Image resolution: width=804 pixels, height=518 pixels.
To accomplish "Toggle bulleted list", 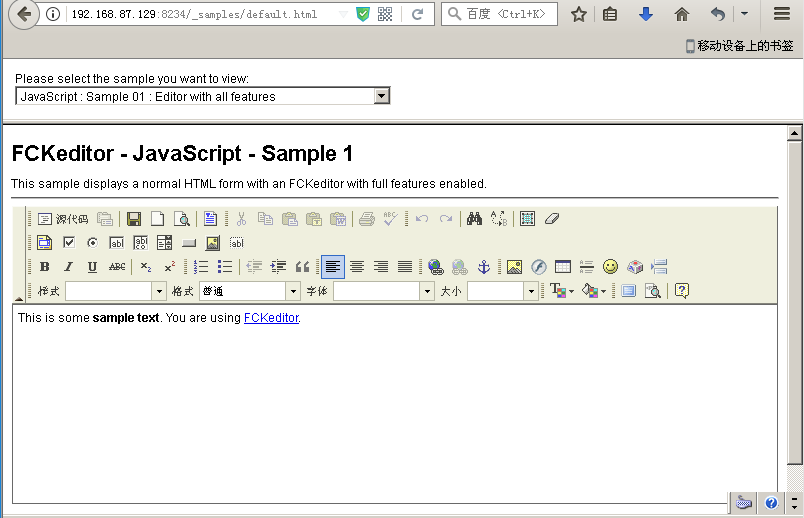I will tap(225, 267).
